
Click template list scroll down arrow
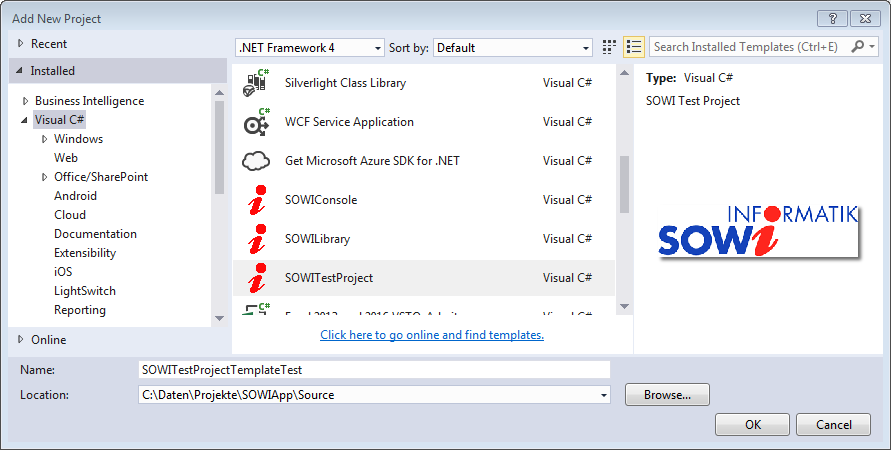click(x=624, y=307)
